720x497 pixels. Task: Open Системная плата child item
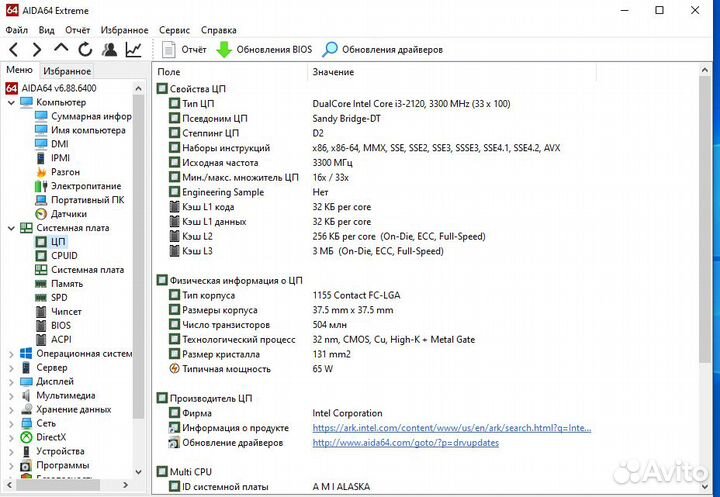coord(79,270)
